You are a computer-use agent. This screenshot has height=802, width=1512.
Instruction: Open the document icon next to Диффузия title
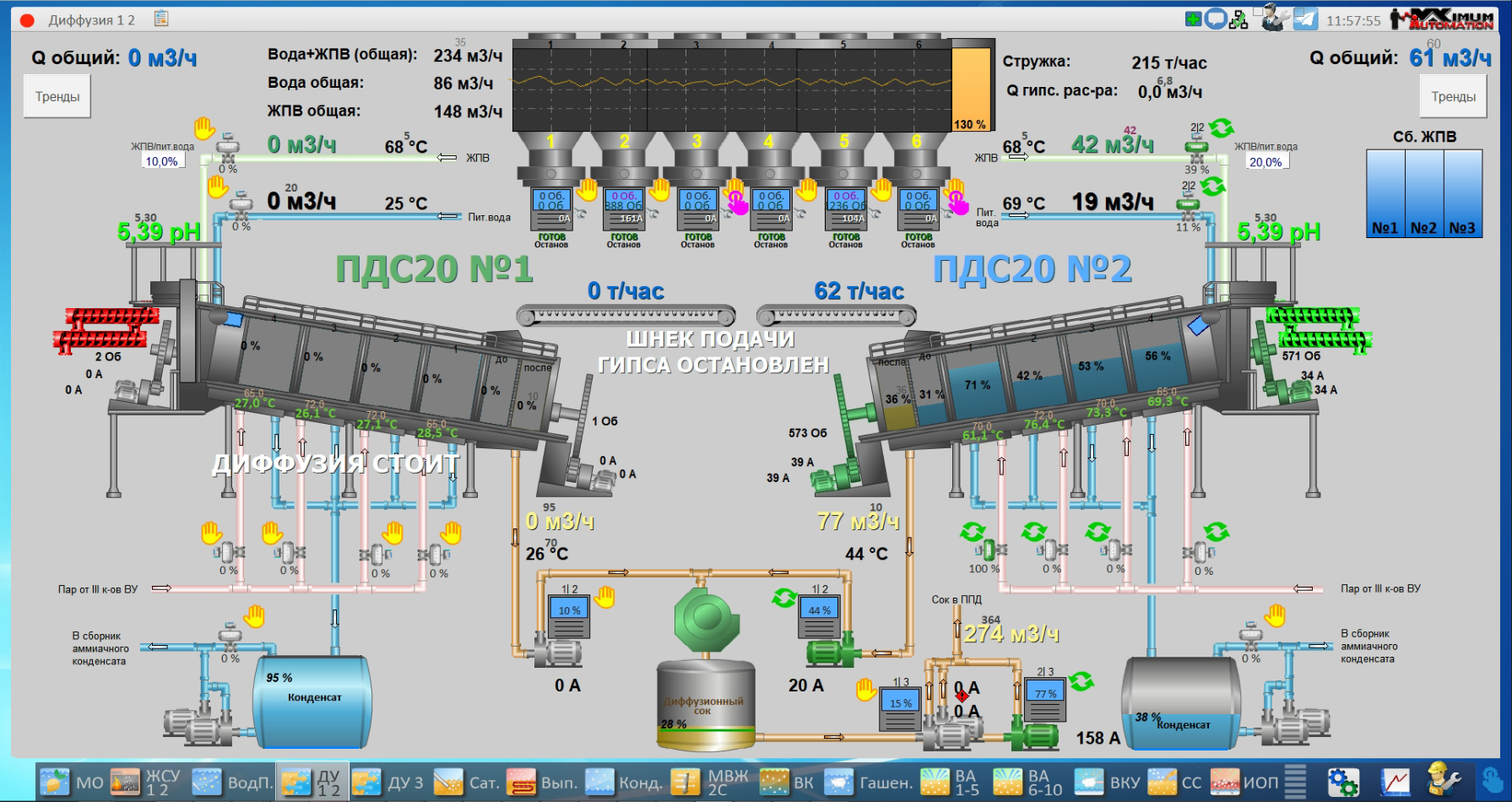click(161, 19)
